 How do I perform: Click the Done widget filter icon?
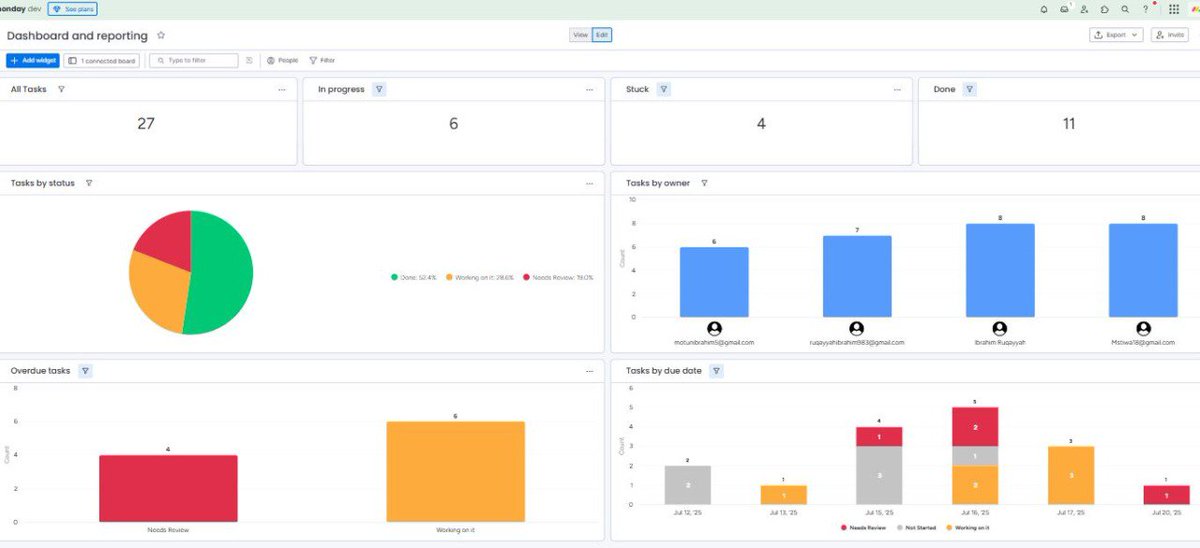(x=970, y=89)
